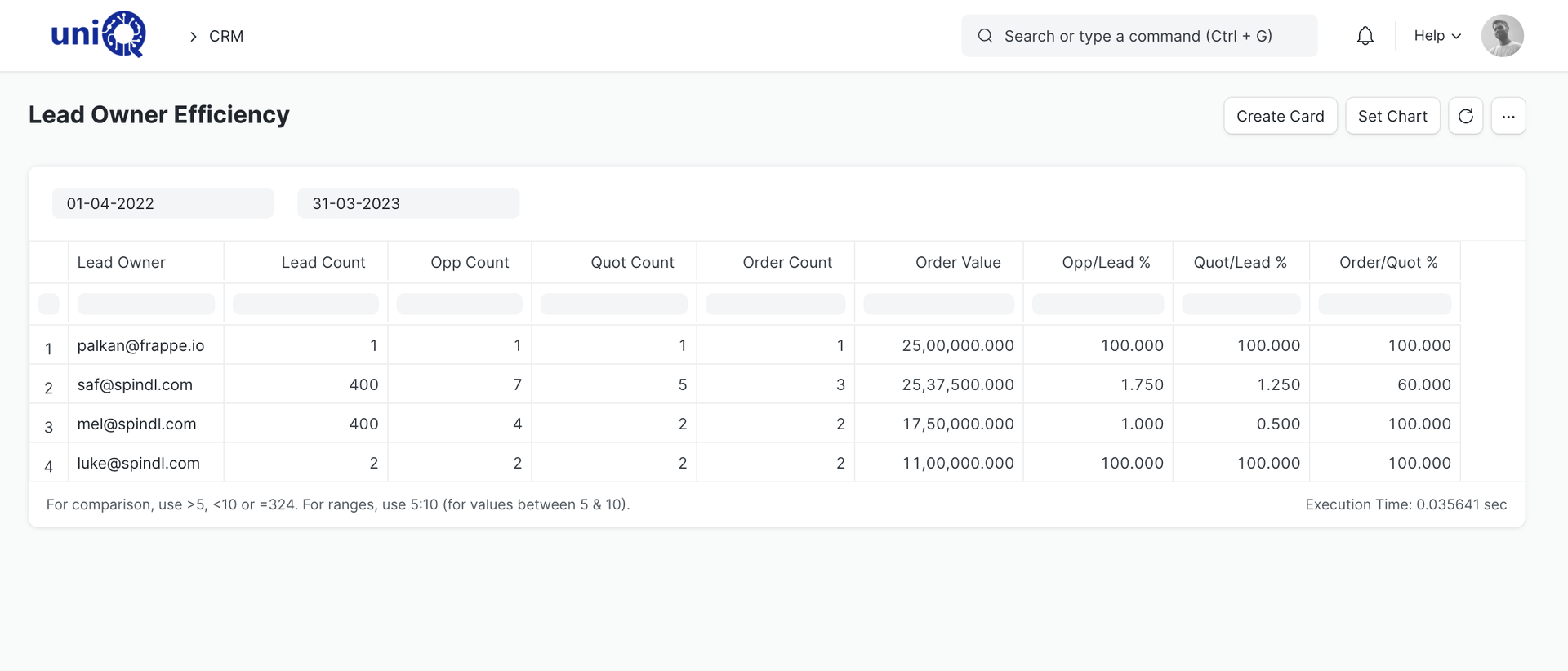Click the 60.000 Order/Quot % cell
Image resolution: width=1568 pixels, height=671 pixels.
1385,384
